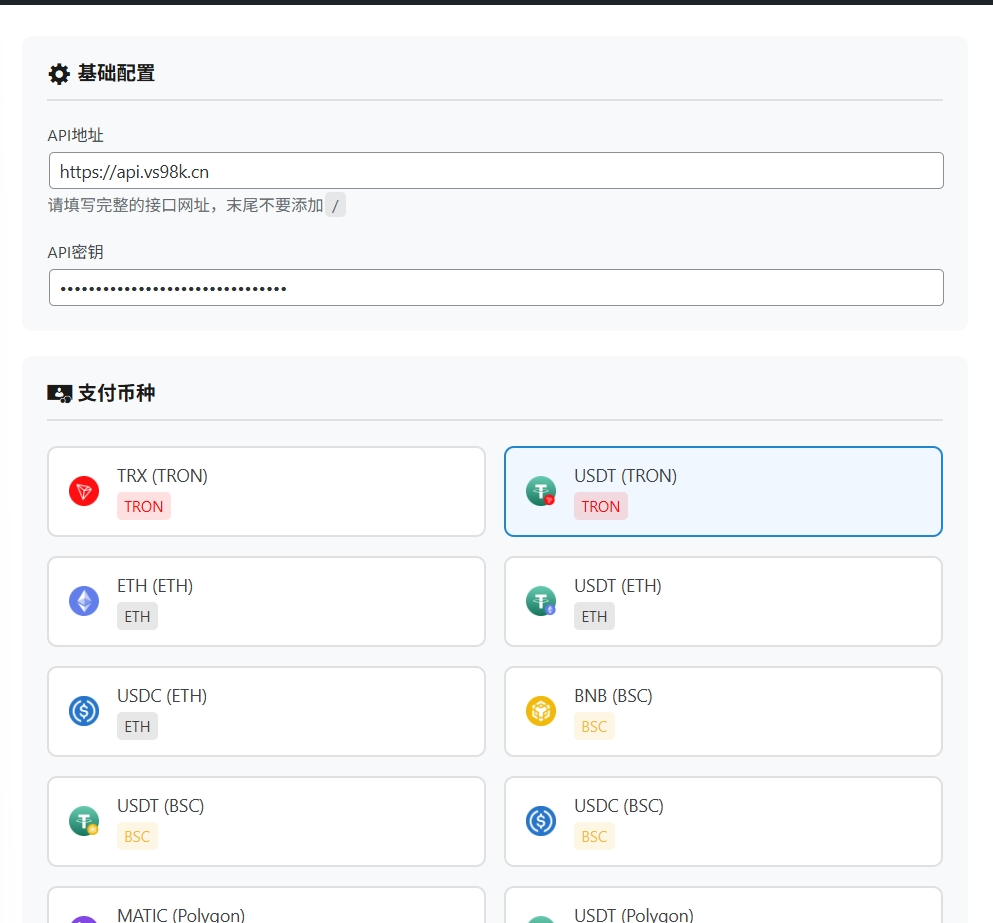Screen dimensions: 993x923
Task: Click the USDT (TRON) Tether icon
Action: tap(541, 491)
